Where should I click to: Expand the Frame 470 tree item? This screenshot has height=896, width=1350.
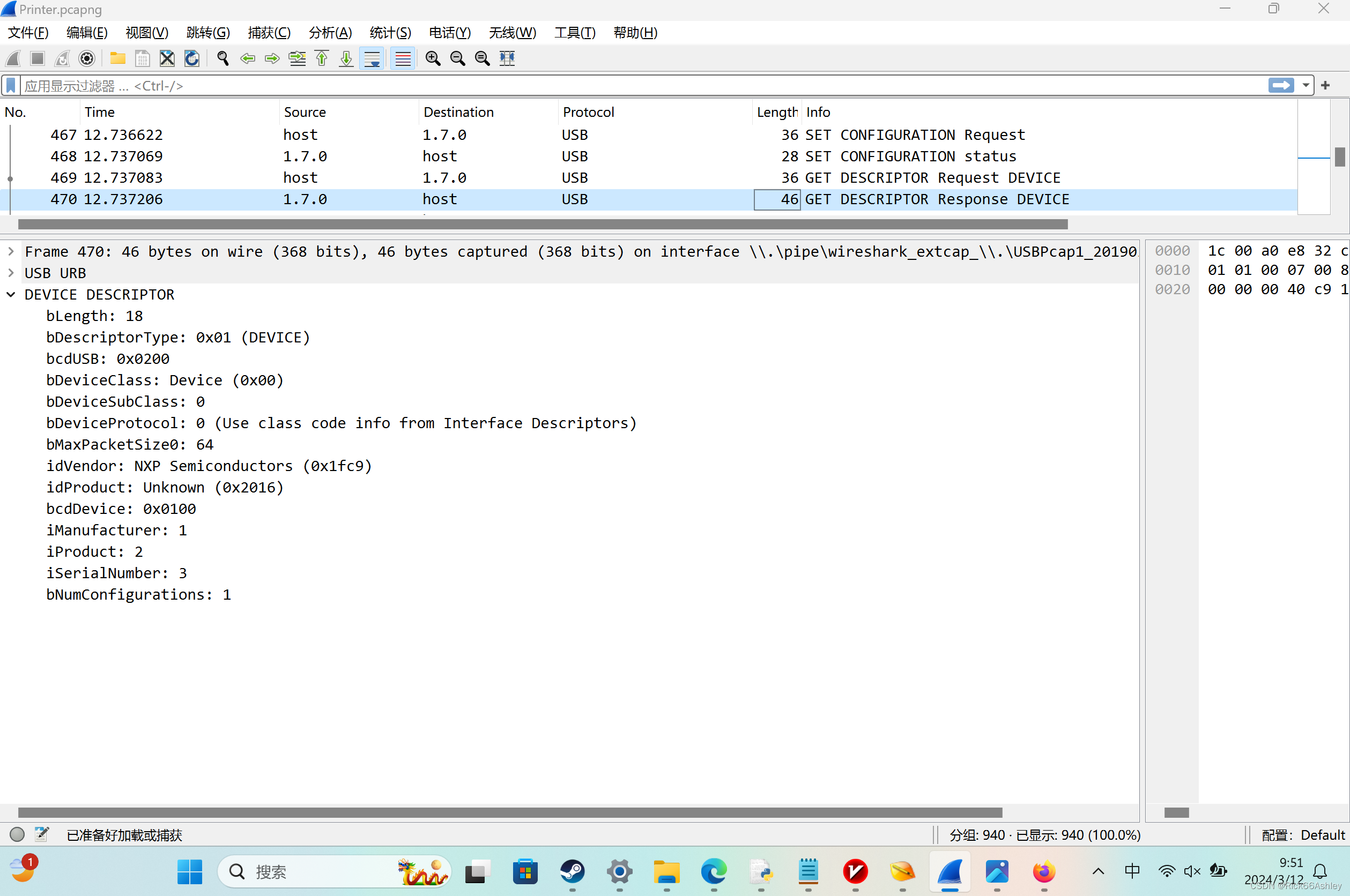coord(11,251)
